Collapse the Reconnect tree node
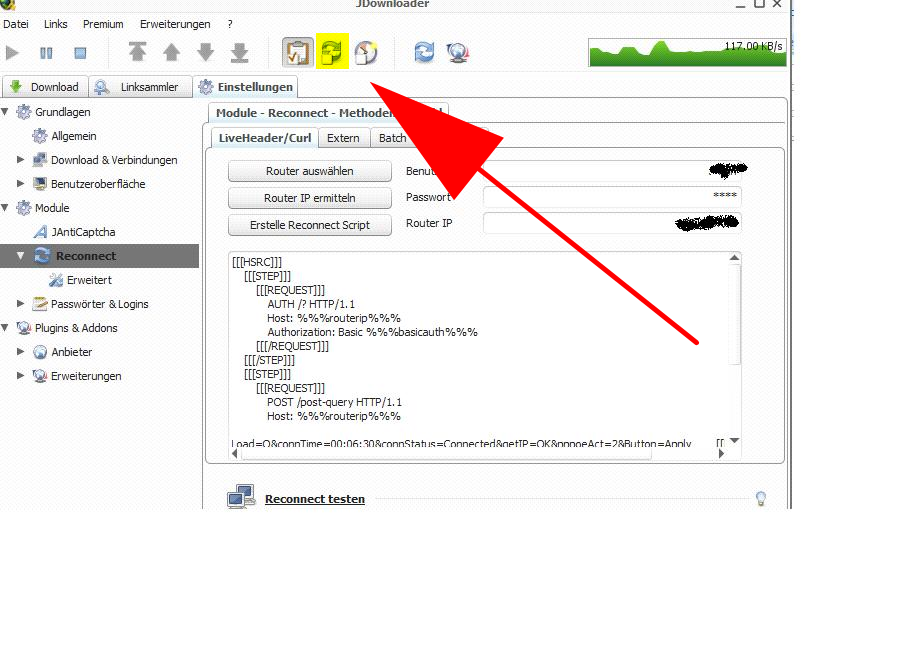923x646 pixels. pos(21,256)
